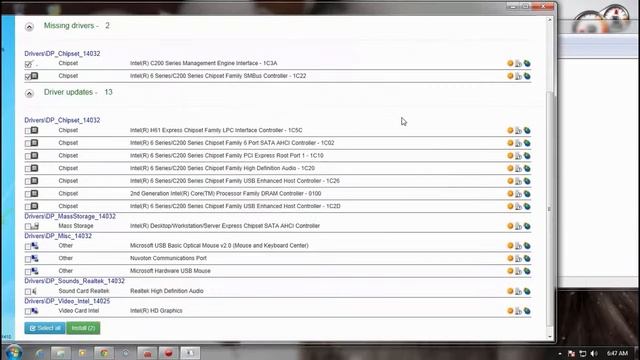Open Google Chrome from the taskbar
The height and width of the screenshot is (360, 640).
104,353
